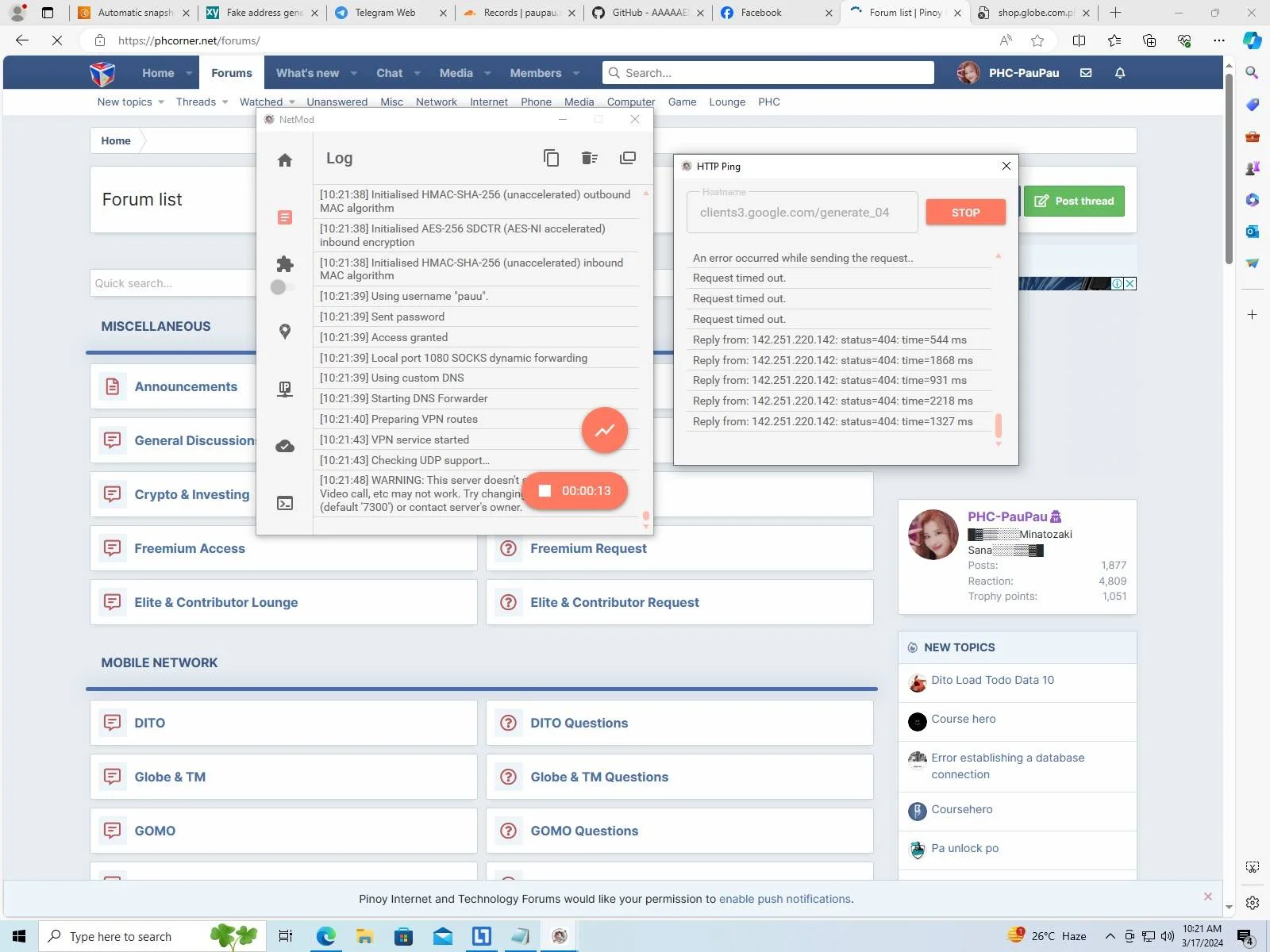Screen dimensions: 1270x952
Task: Expand Media dropdown arrow in navbar
Action: (487, 73)
